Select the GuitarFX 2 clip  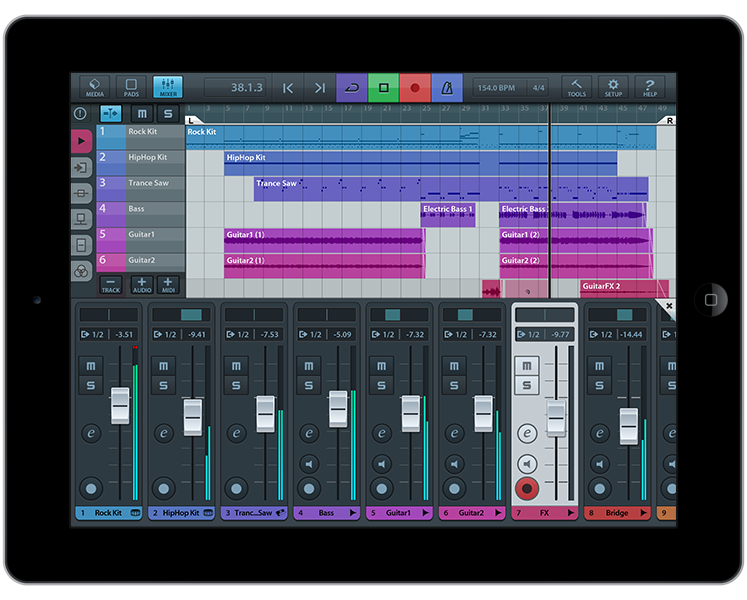tap(624, 289)
